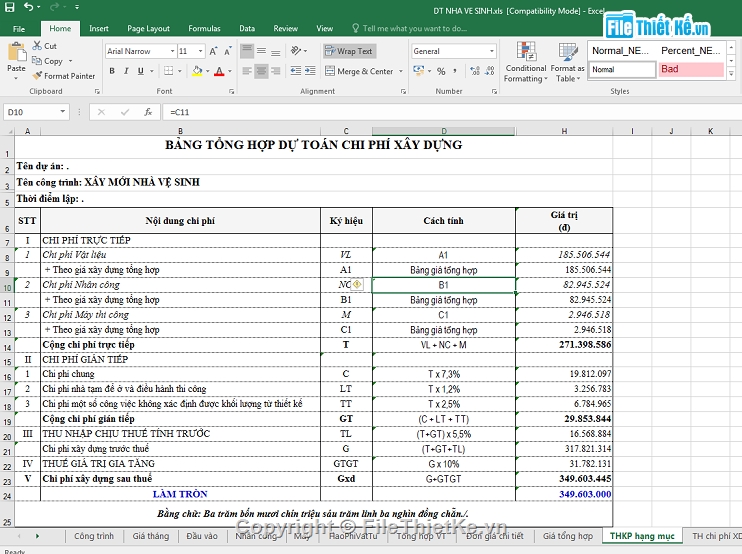Image resolution: width=742 pixels, height=554 pixels.
Task: Open the File tab
Action: pyautogui.click(x=19, y=29)
